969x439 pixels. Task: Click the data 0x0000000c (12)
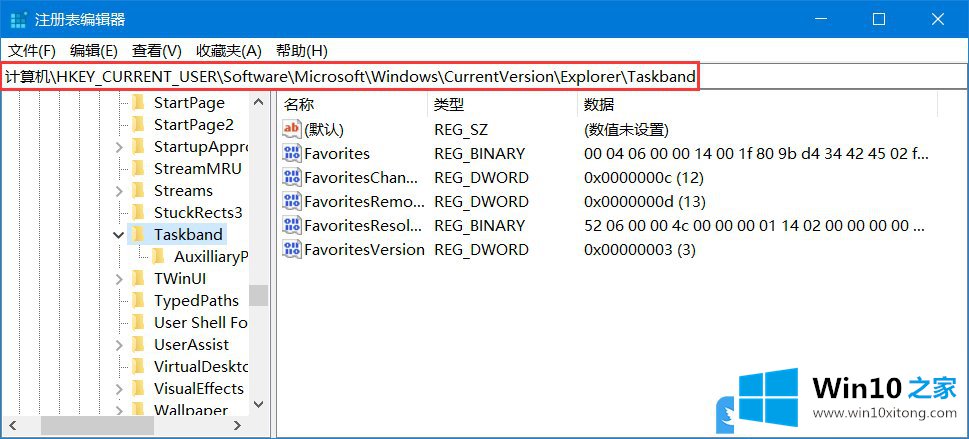pyautogui.click(x=644, y=177)
